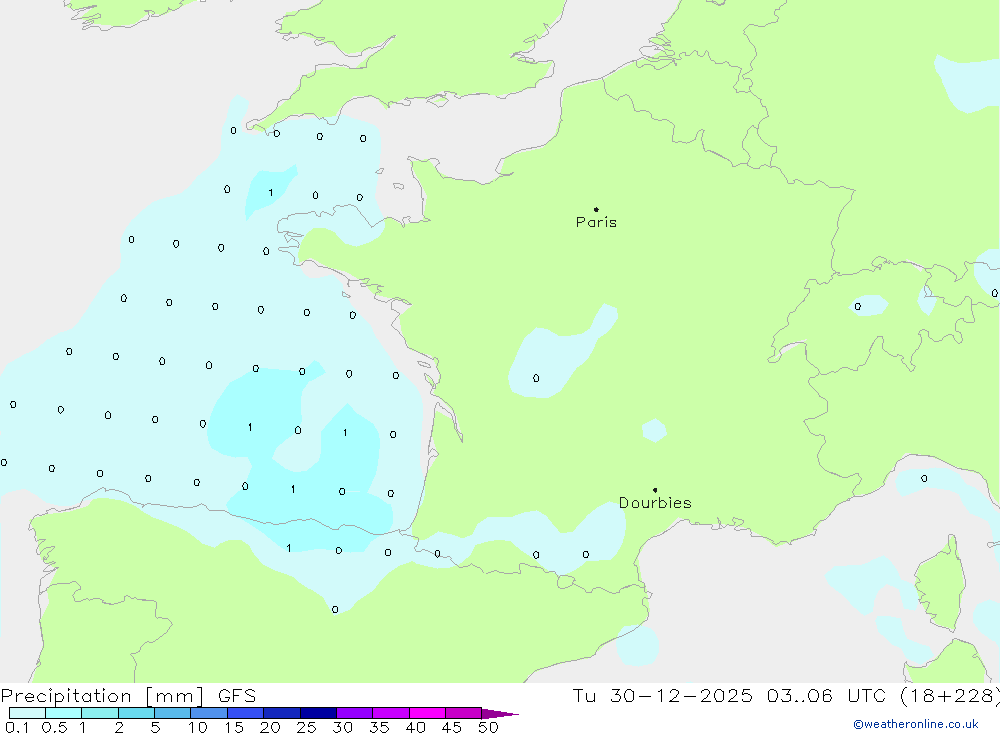Select the 0.1–0.5 mm legend swatch
1000x733 pixels.
(27, 713)
